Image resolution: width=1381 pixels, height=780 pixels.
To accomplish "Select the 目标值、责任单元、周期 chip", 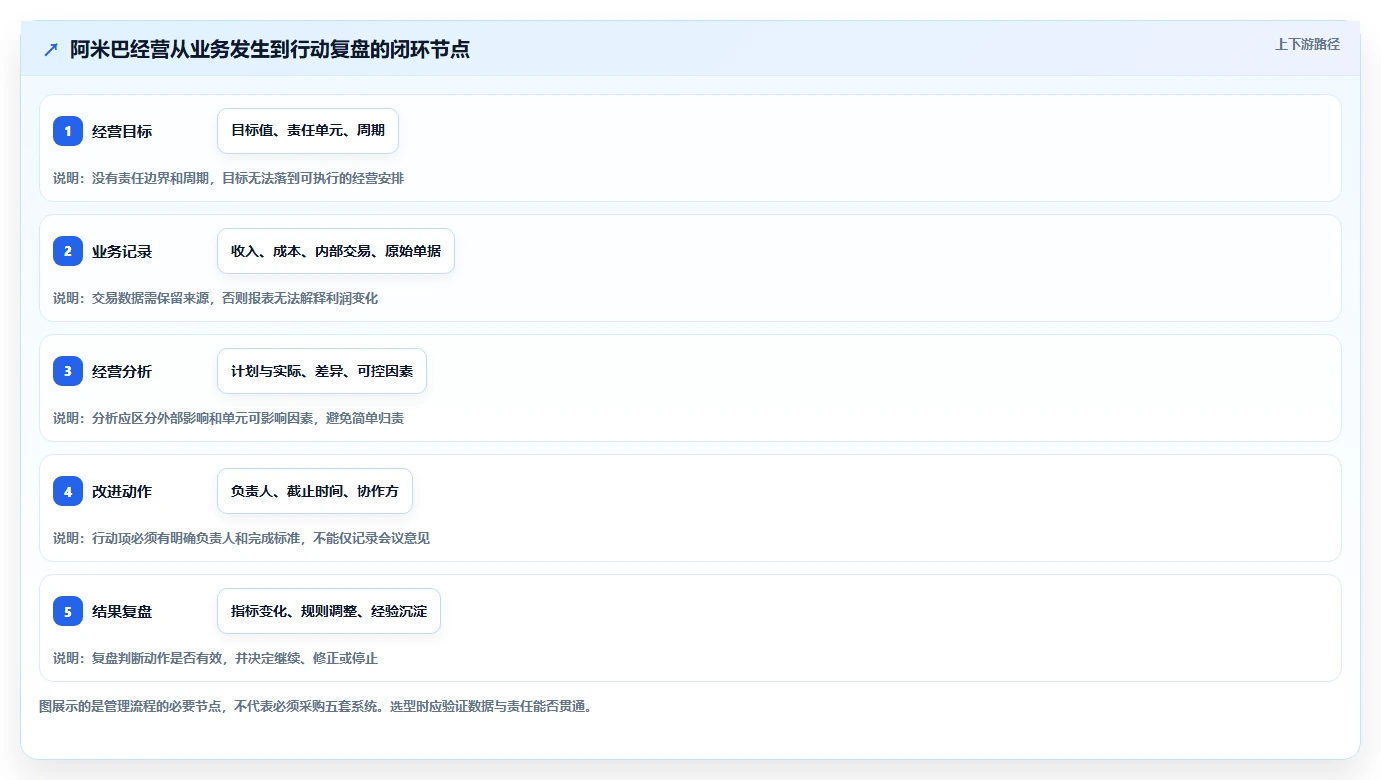I will 308,131.
